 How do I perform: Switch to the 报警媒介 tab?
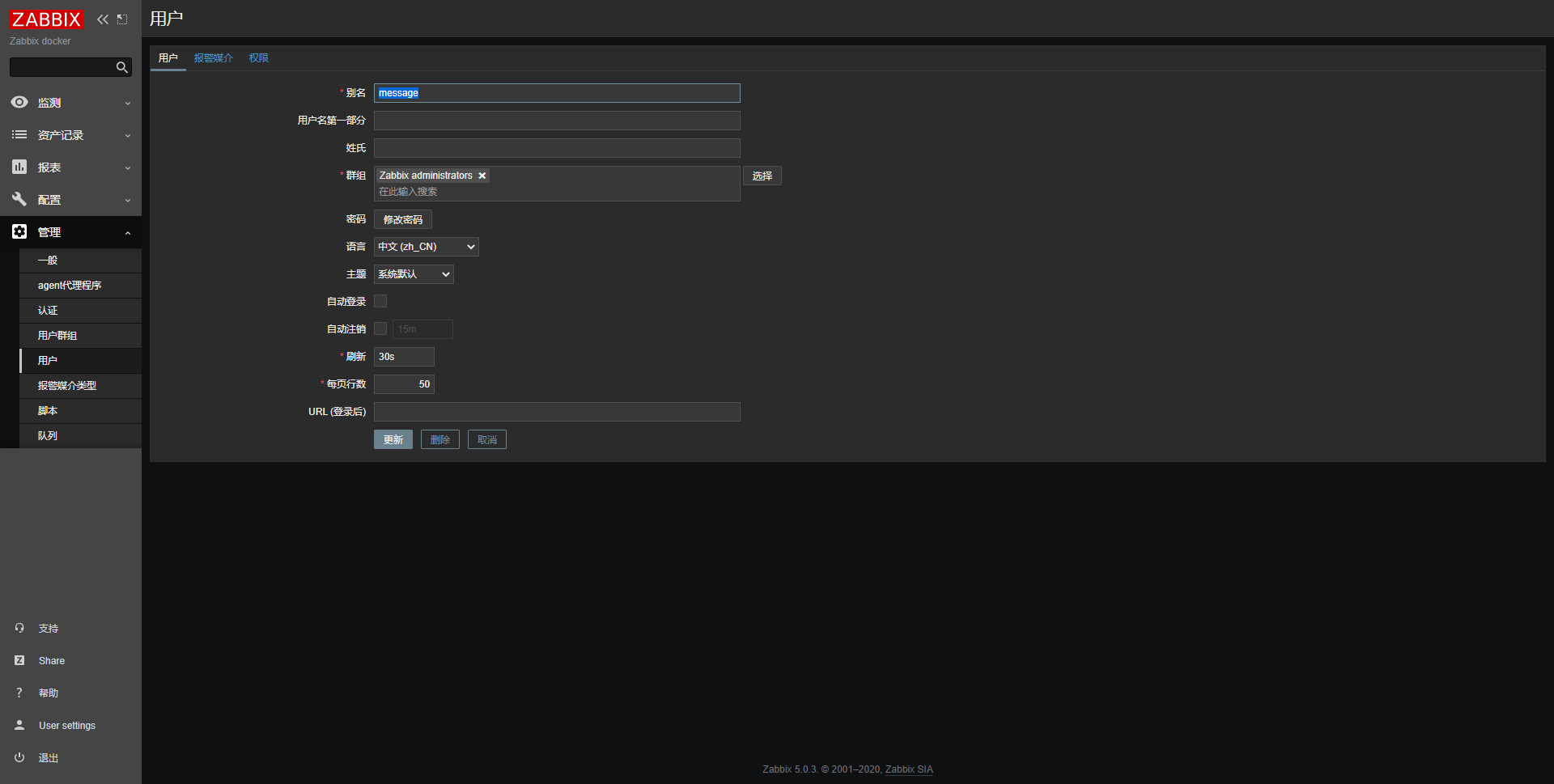tap(214, 58)
